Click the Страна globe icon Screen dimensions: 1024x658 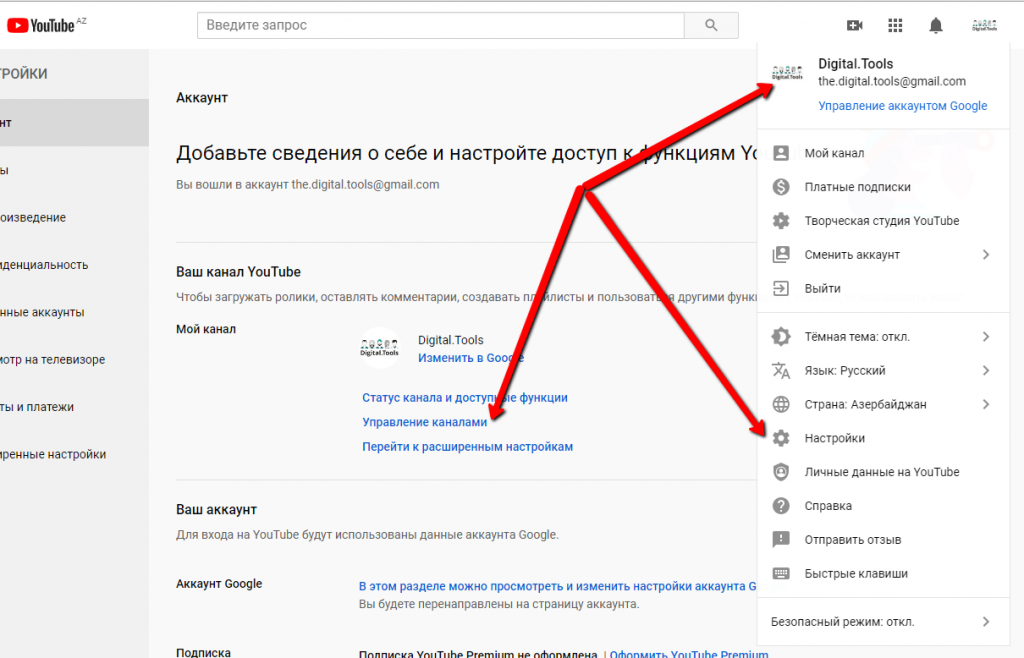(781, 405)
